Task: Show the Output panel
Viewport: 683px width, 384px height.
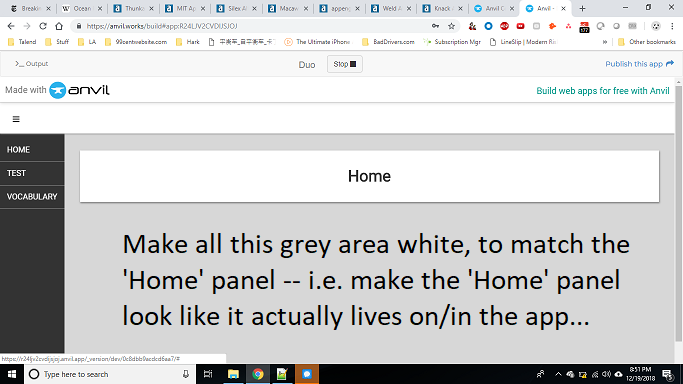Action: coord(31,64)
